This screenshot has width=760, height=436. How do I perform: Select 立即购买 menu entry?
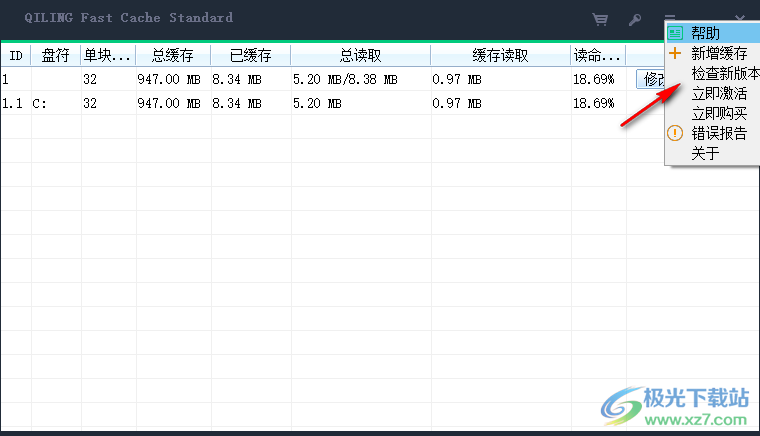713,113
